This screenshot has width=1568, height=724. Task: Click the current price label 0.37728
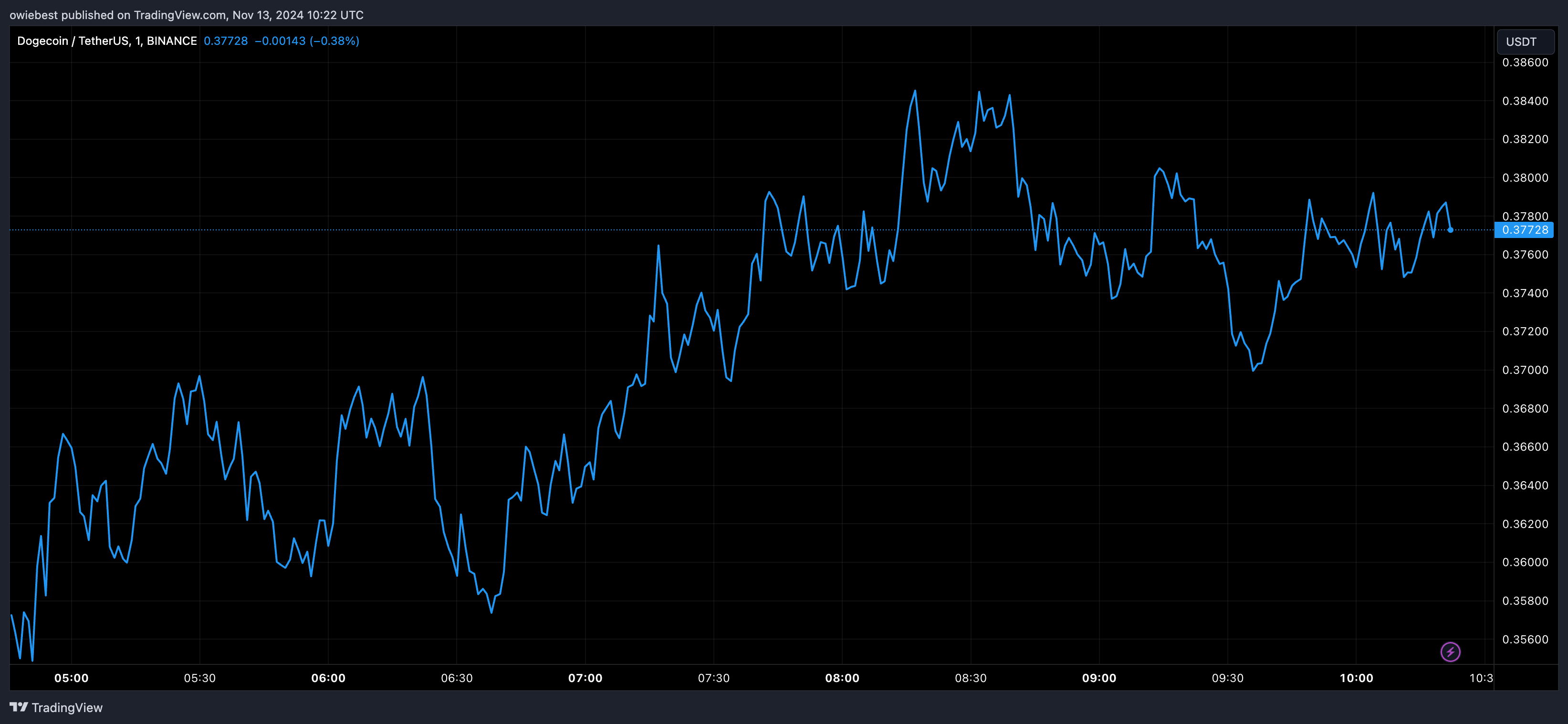click(1524, 229)
